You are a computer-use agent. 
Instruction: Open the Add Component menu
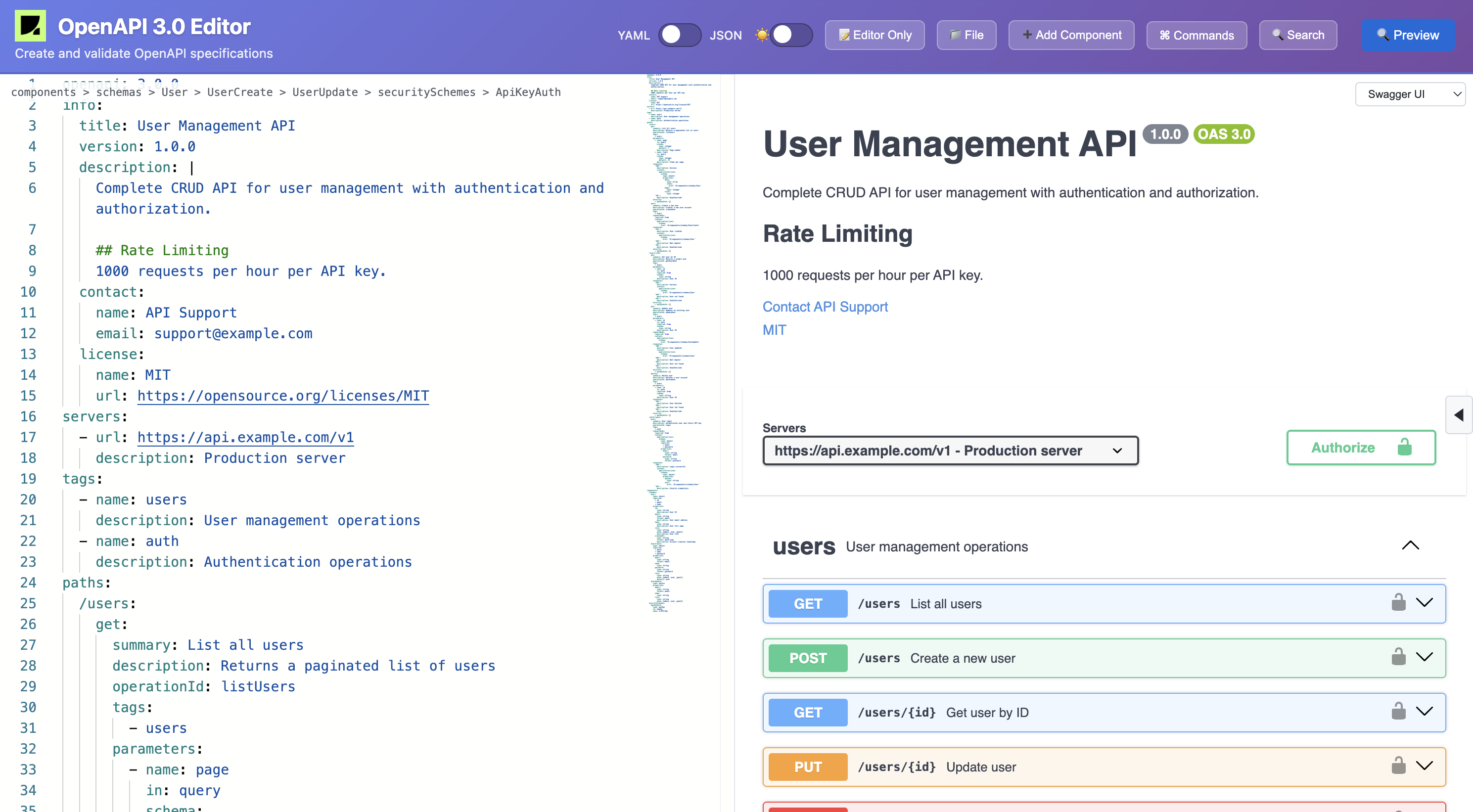[x=1071, y=35]
